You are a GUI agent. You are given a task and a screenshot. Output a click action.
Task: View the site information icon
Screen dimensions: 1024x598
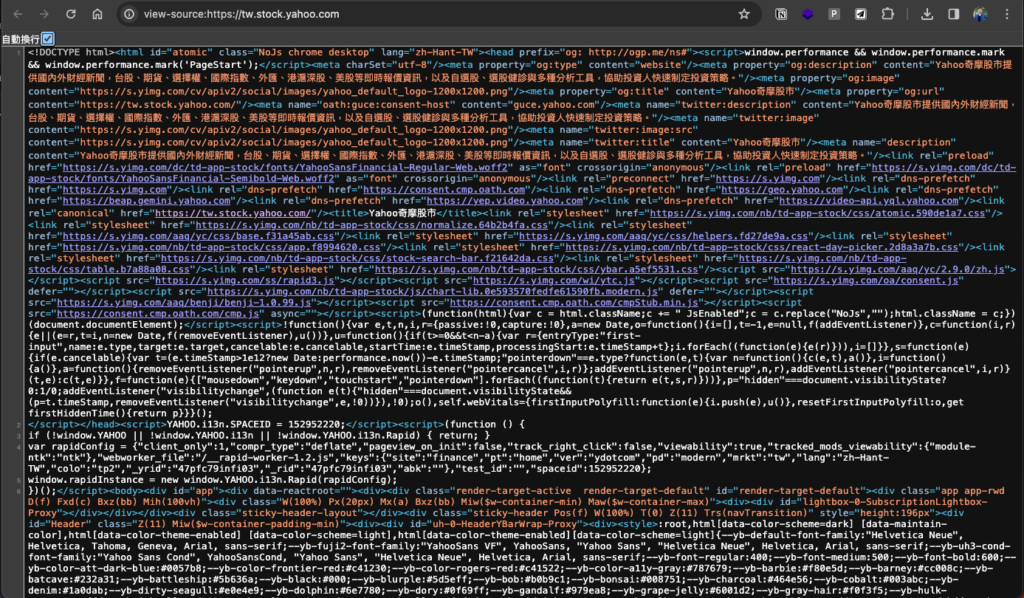(x=129, y=14)
